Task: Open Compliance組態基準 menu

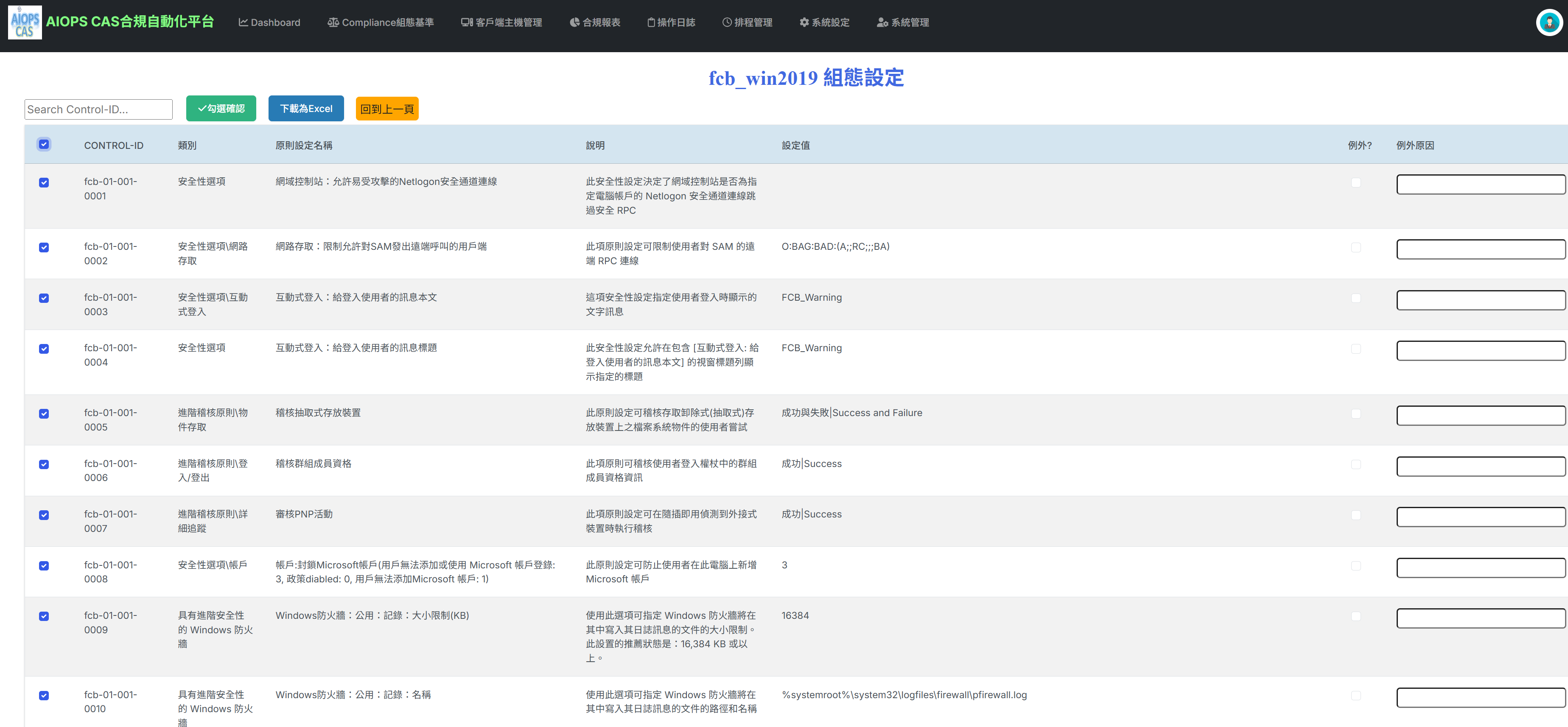Action: point(381,22)
